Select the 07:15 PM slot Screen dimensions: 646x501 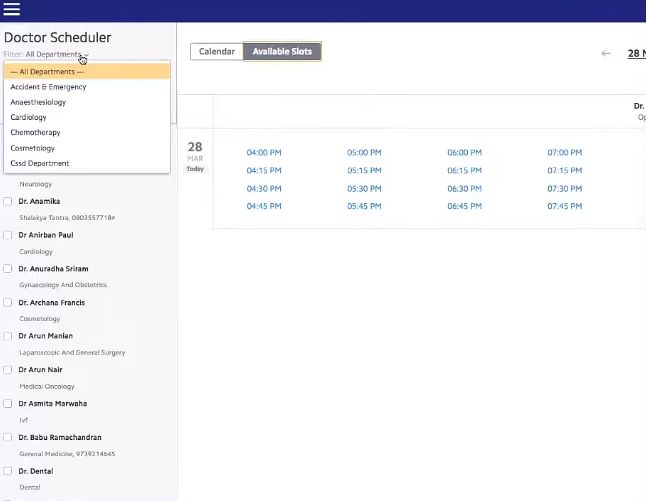565,171
